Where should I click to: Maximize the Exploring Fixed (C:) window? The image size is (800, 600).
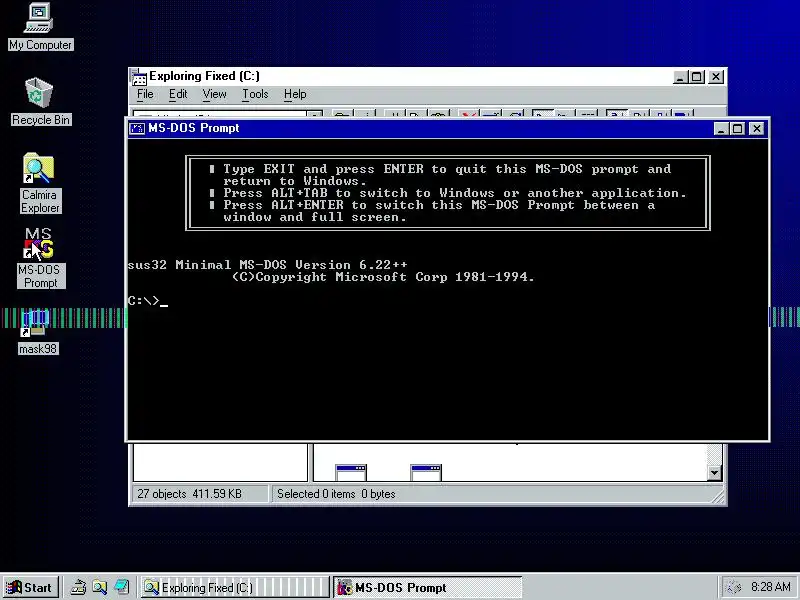point(696,77)
